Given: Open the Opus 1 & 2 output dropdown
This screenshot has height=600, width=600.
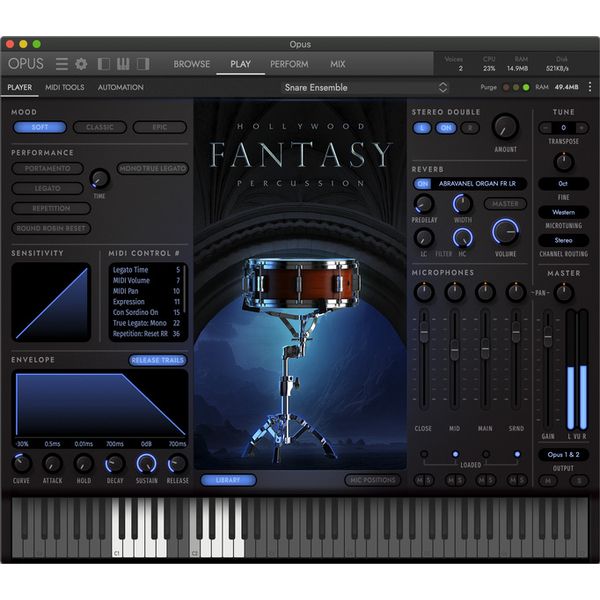Looking at the screenshot, I should (x=563, y=455).
